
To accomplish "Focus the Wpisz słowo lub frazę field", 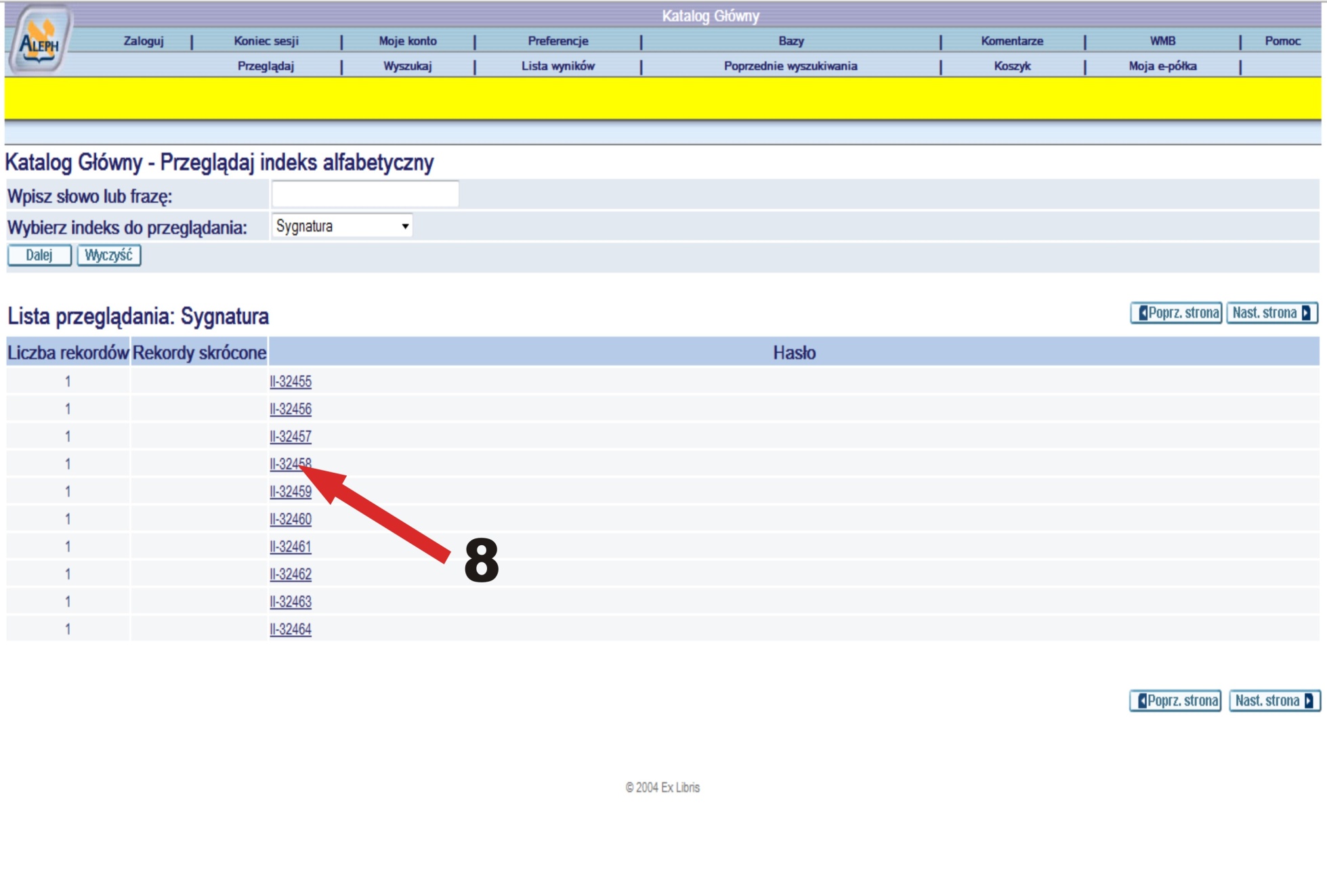I will 365,194.
